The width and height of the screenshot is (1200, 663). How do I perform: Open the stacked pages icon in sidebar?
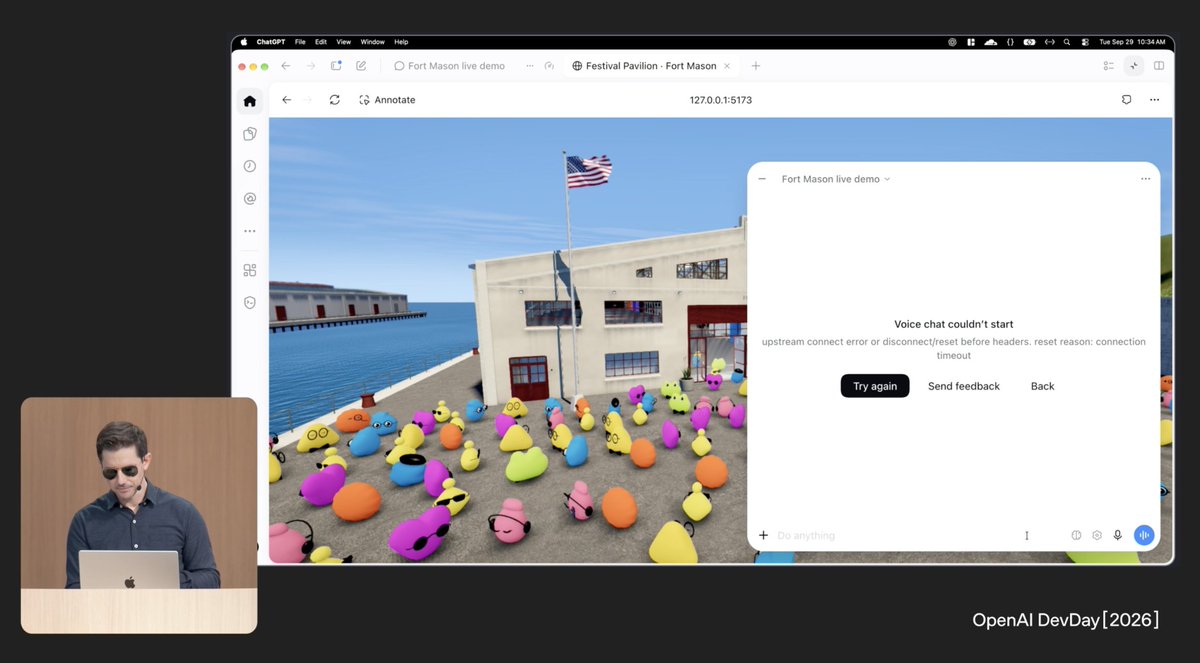[250, 133]
